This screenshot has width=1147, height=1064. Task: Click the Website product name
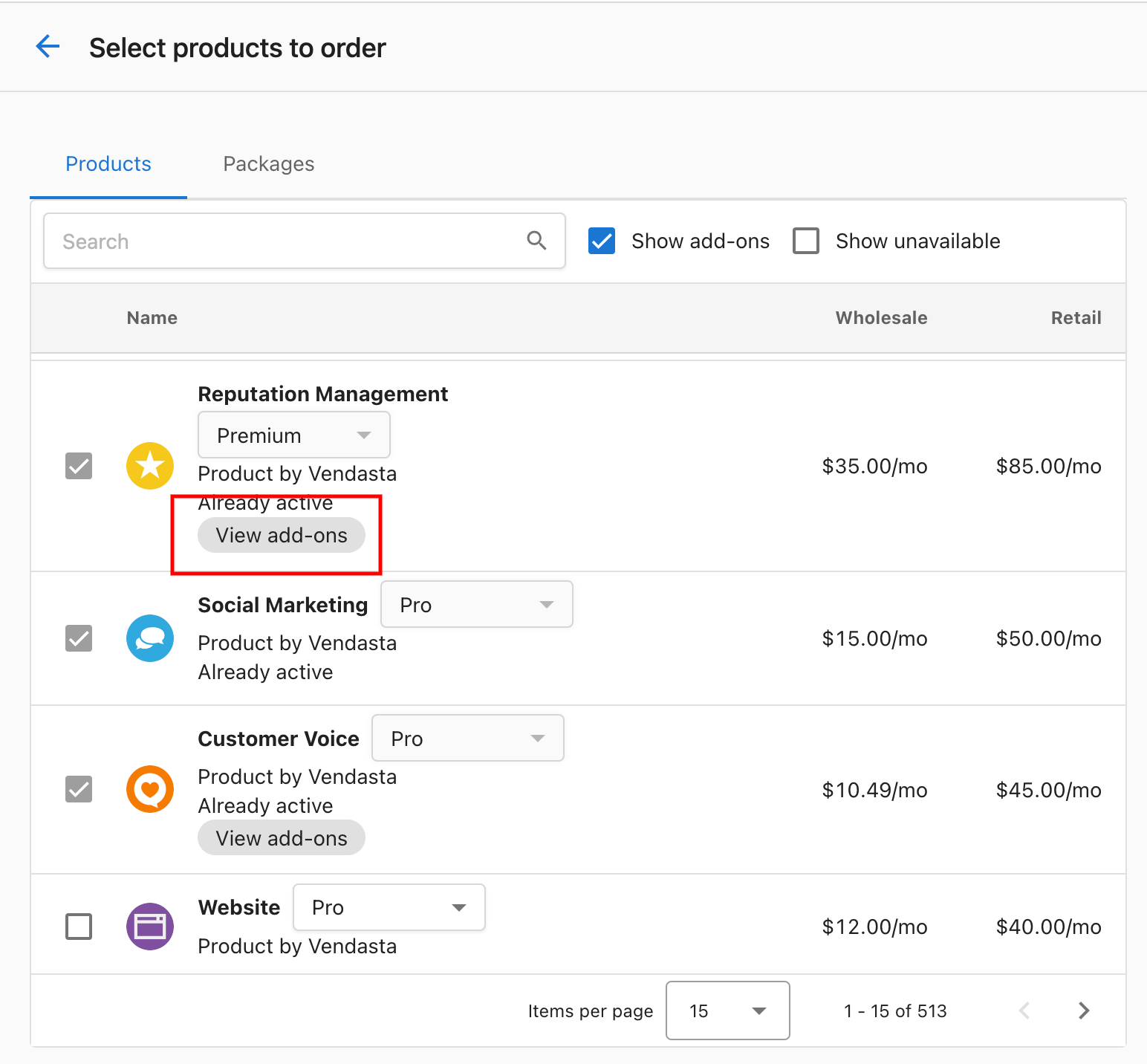tap(239, 907)
